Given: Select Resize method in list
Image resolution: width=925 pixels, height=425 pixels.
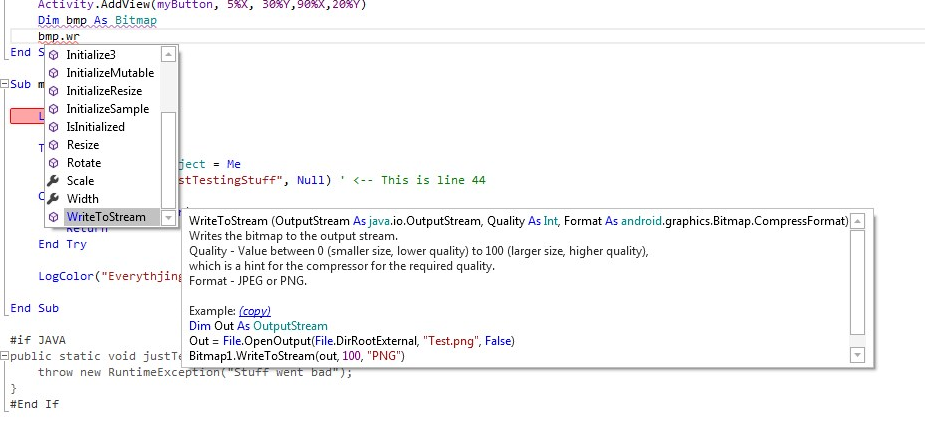Looking at the screenshot, I should pos(83,145).
